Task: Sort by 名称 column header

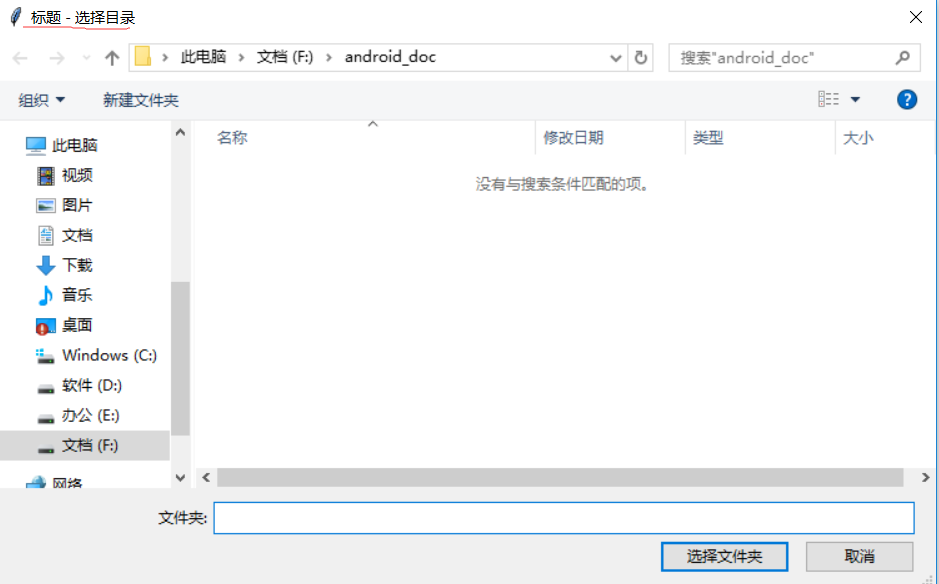Action: [x=232, y=138]
